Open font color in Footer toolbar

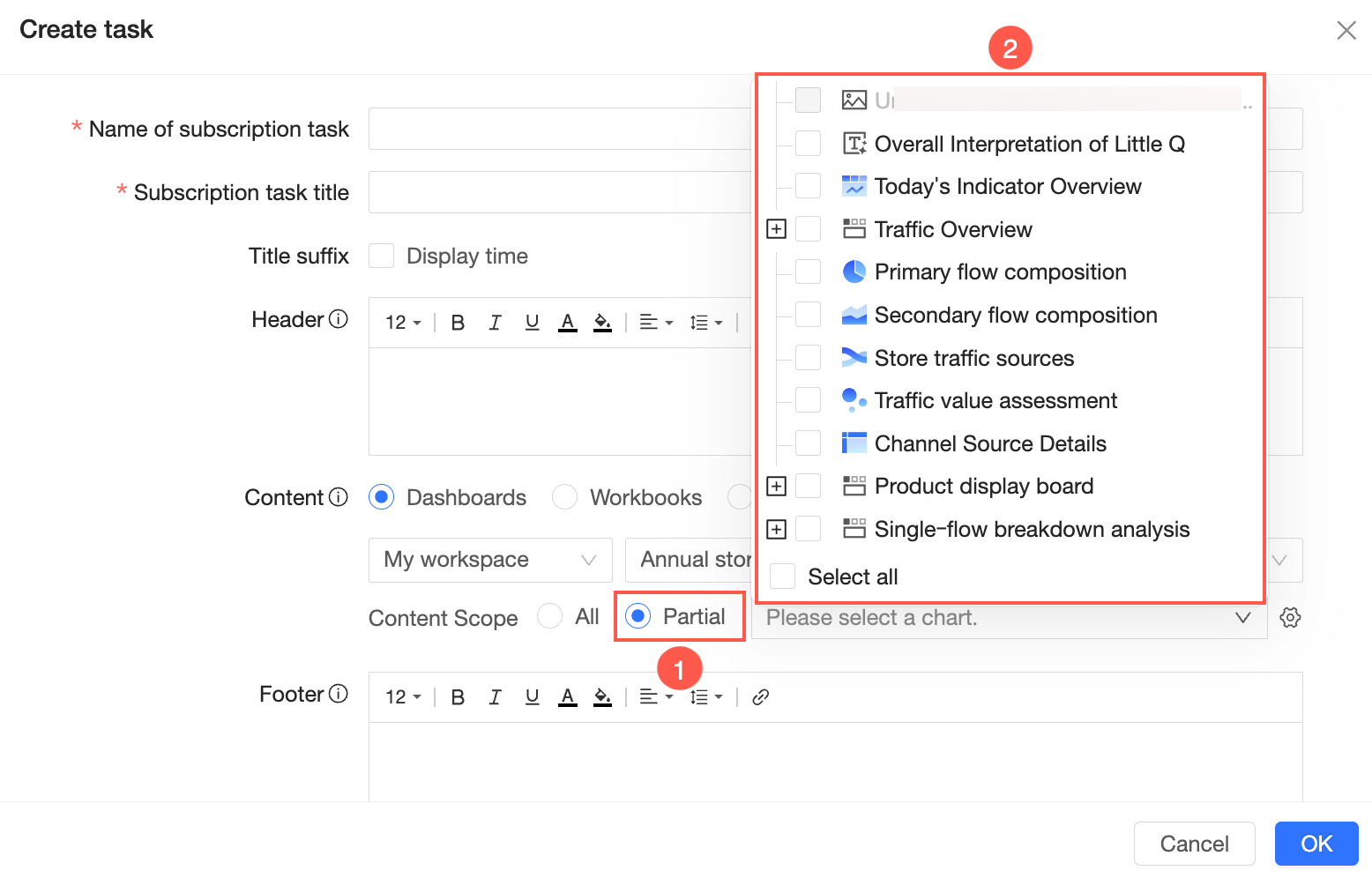click(x=568, y=697)
